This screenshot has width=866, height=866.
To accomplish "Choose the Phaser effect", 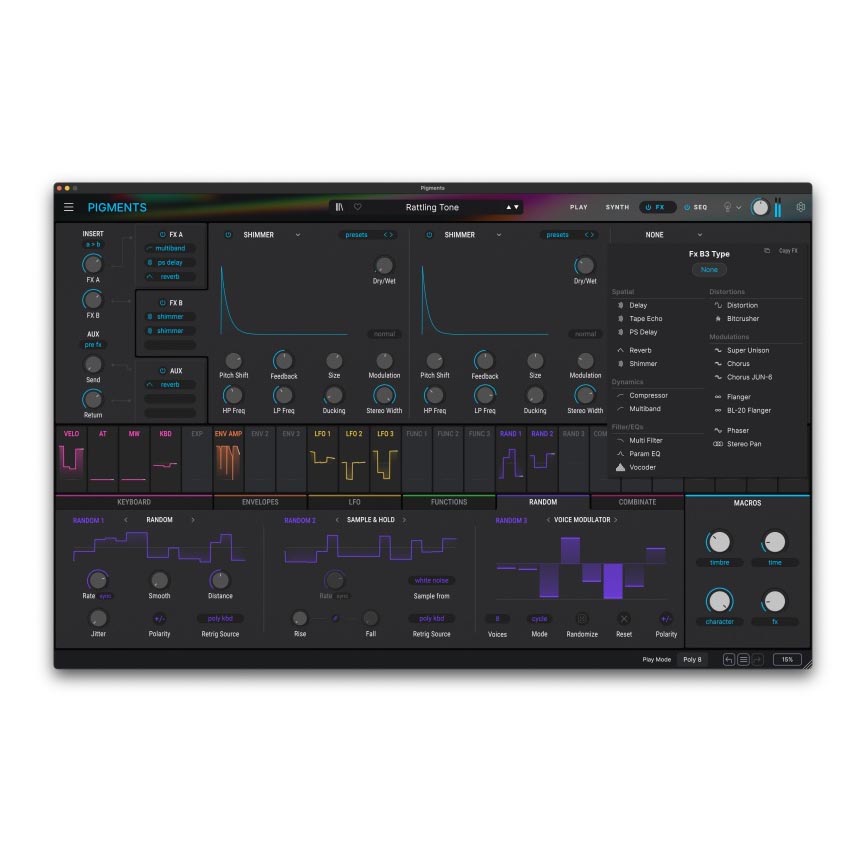I will [x=737, y=430].
